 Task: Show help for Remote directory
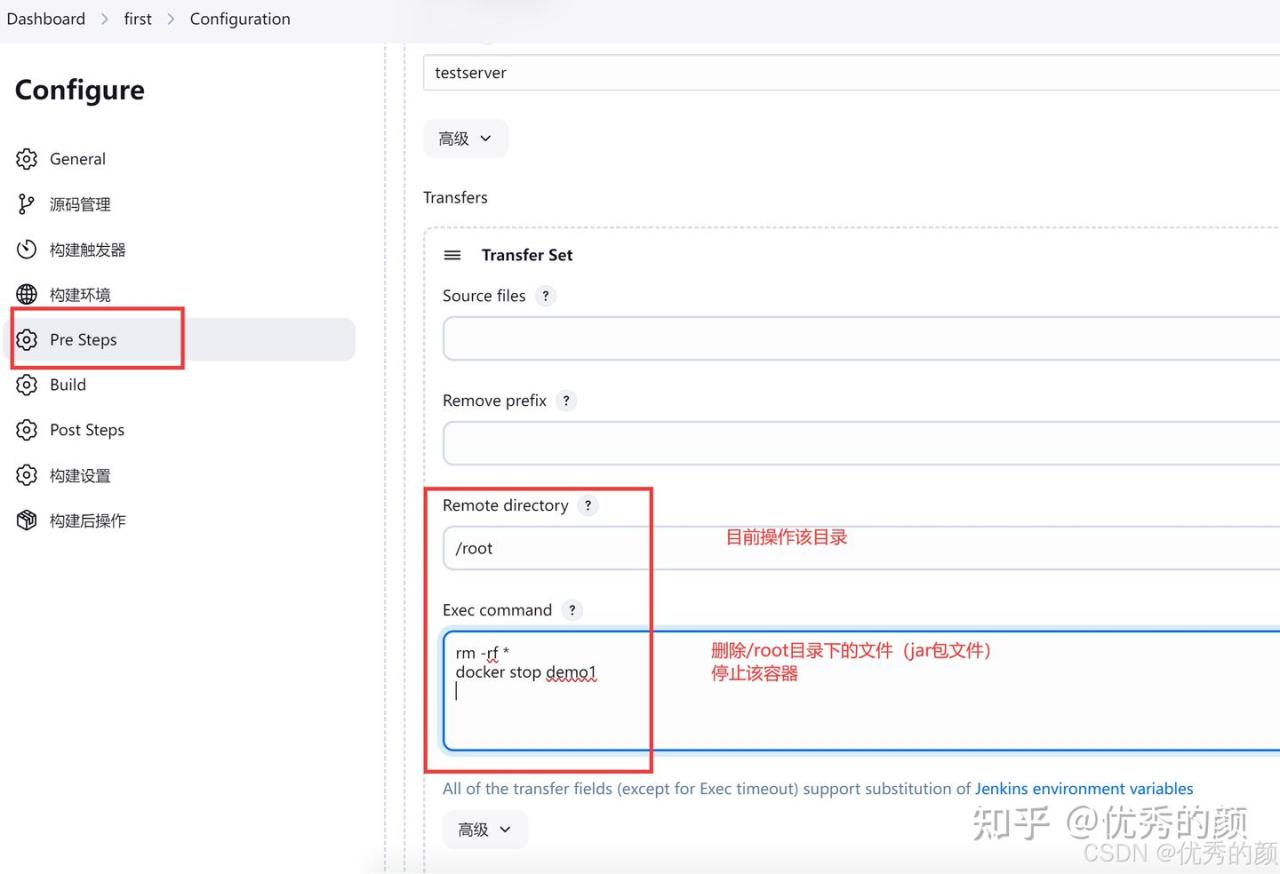pyautogui.click(x=588, y=506)
